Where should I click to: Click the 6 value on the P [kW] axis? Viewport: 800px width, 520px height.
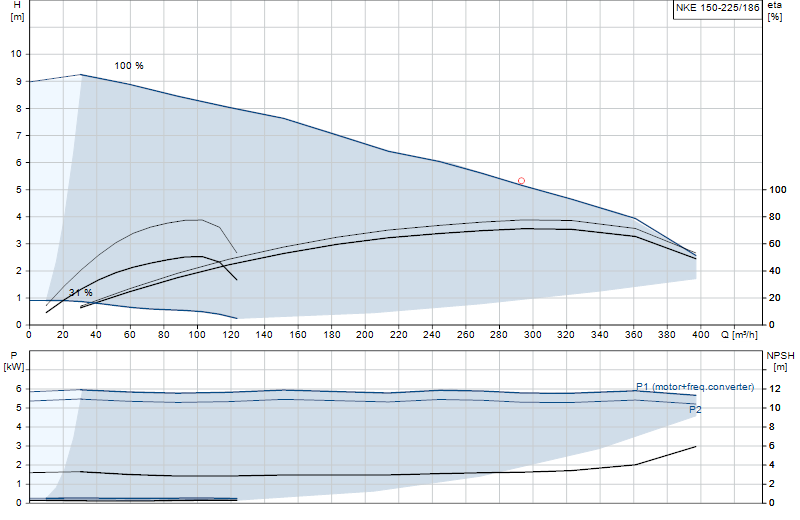coord(19,389)
